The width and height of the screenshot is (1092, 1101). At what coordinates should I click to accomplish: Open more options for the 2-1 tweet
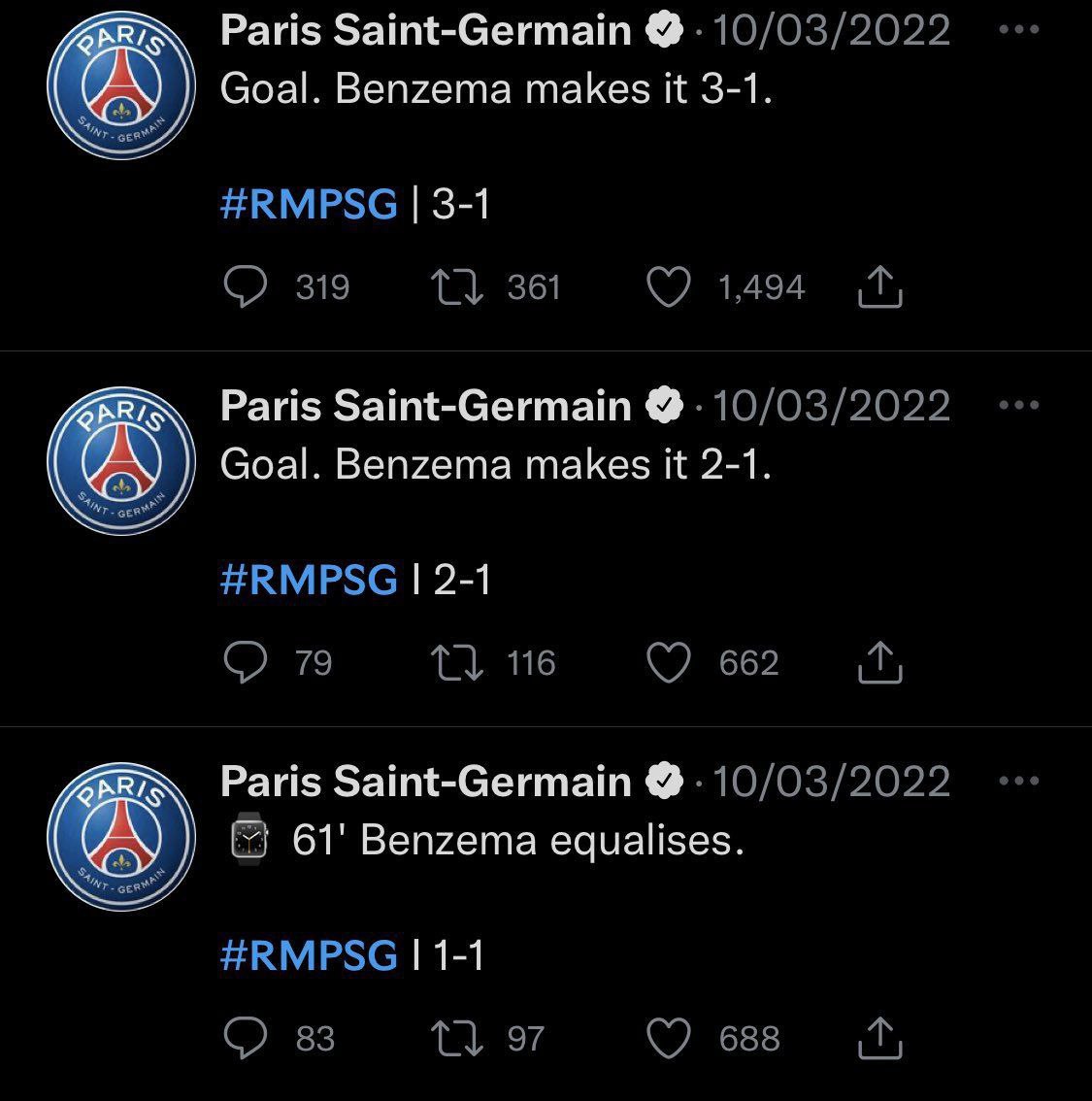(1018, 405)
